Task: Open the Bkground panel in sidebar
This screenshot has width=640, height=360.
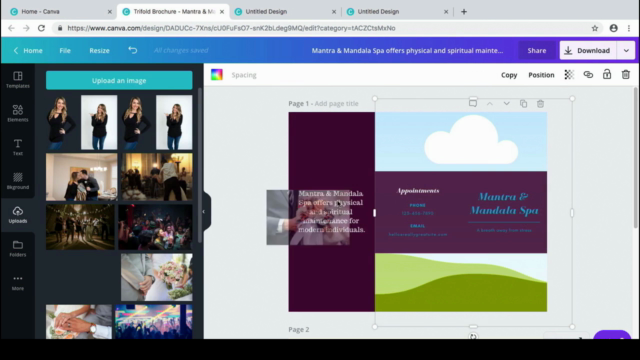Action: pos(18,181)
